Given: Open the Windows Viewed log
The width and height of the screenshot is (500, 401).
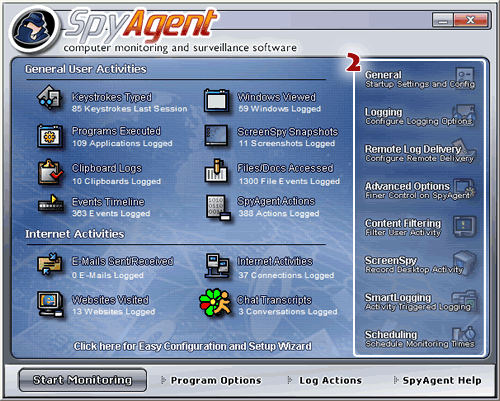Looking at the screenshot, I should click(276, 97).
